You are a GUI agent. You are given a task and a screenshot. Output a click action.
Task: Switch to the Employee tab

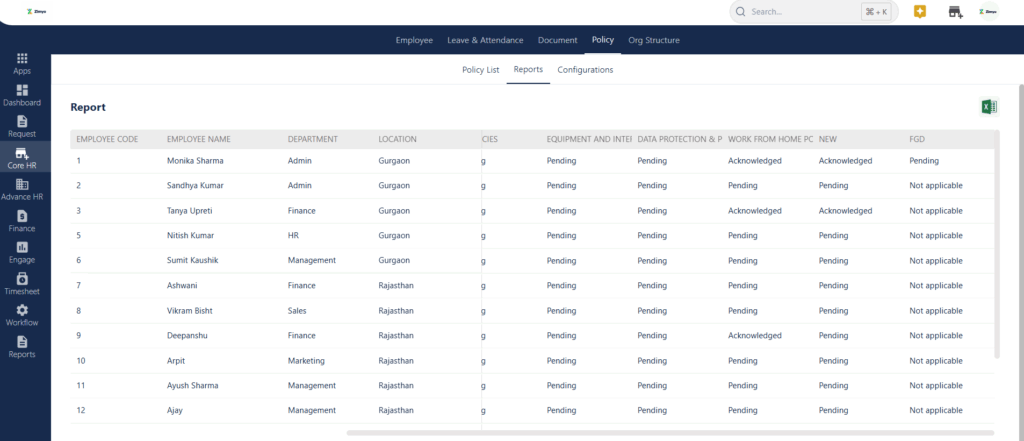click(x=414, y=41)
